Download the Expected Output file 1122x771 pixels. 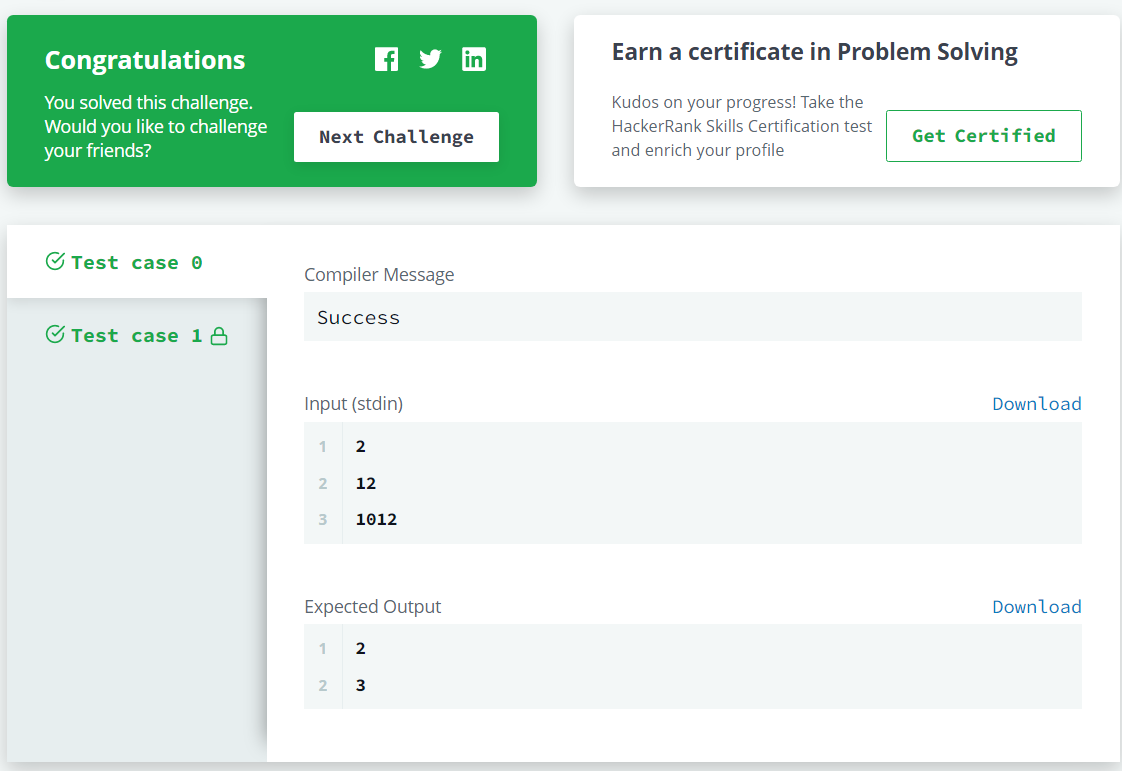point(1036,607)
